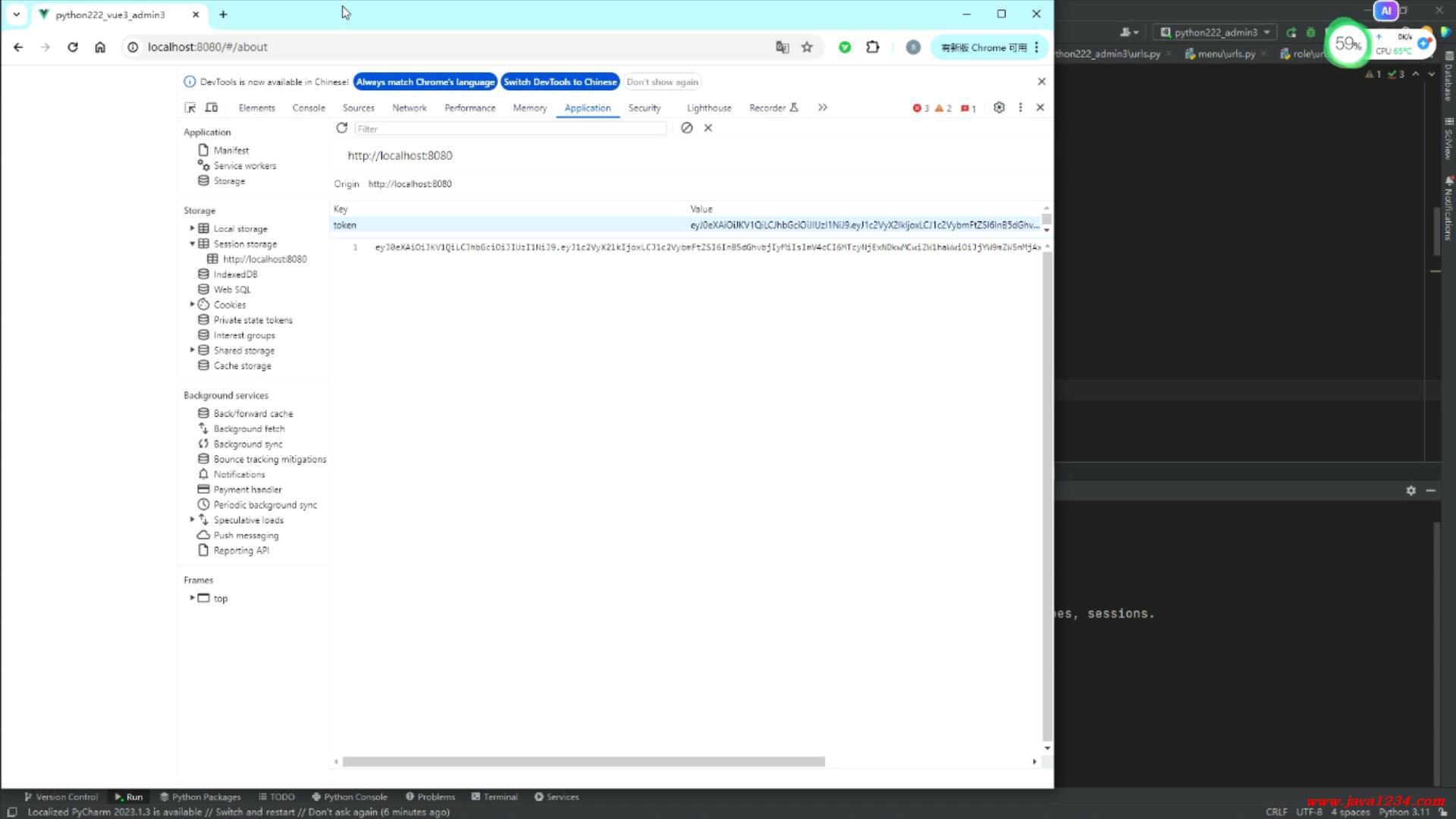Image resolution: width=1456 pixels, height=819 pixels.
Task: Switch to the Elements tab
Action: 256,108
